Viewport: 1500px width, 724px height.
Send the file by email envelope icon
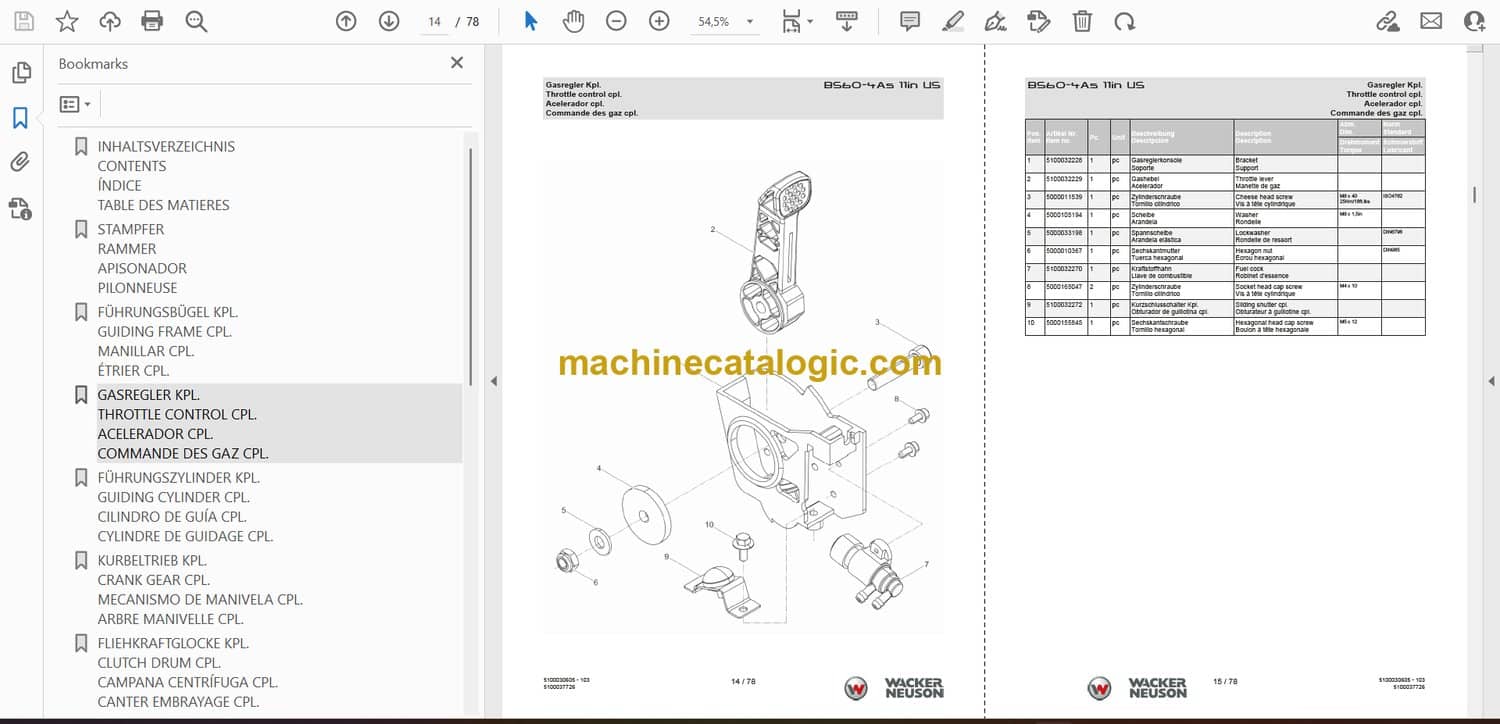click(x=1431, y=21)
